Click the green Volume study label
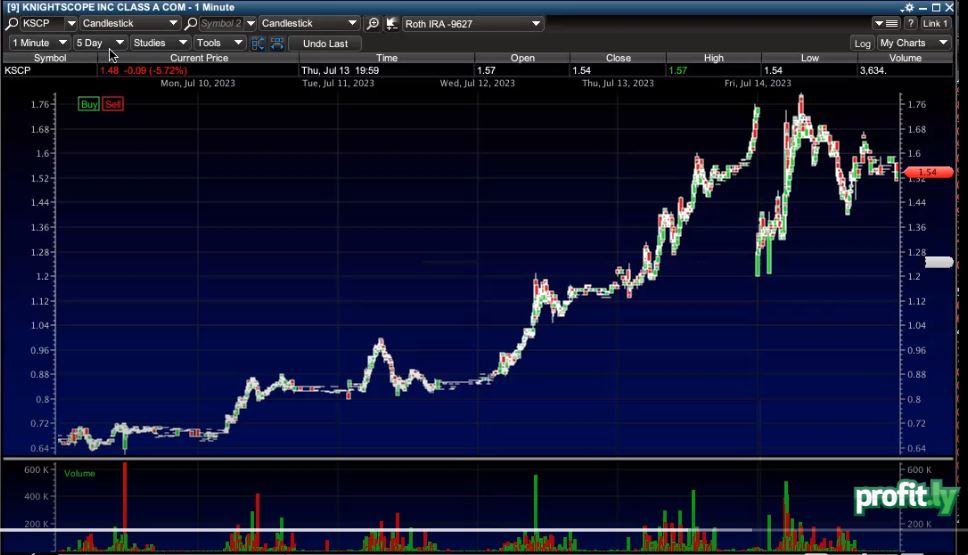This screenshot has width=968, height=555. pyautogui.click(x=80, y=473)
